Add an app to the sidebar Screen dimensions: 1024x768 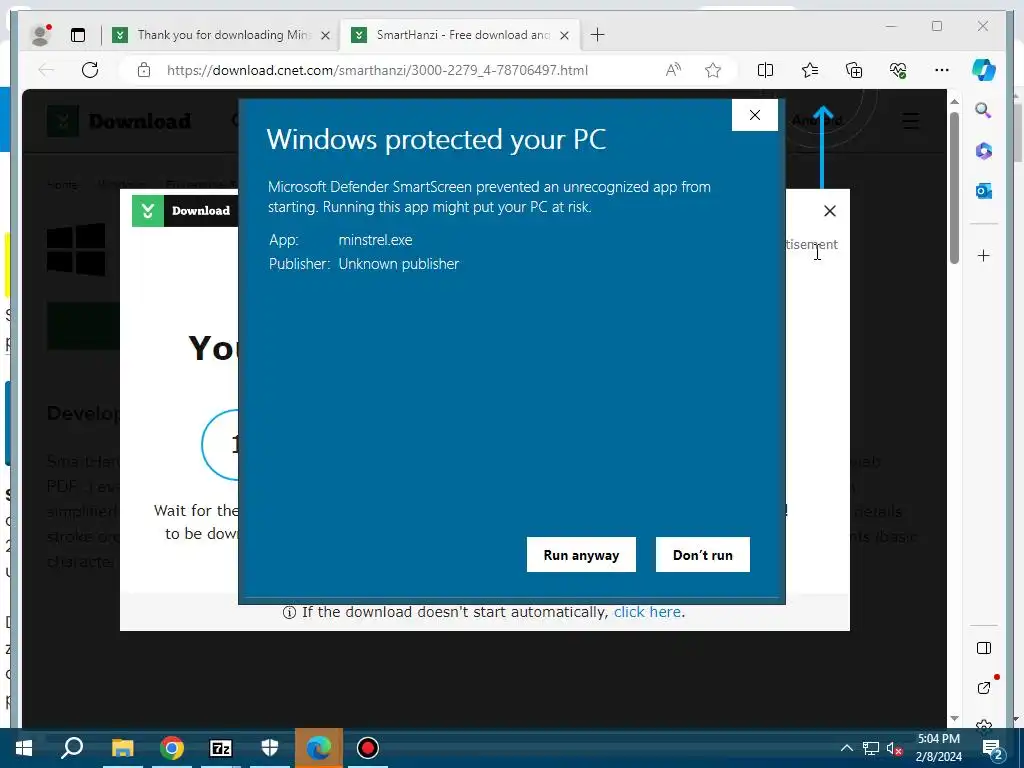(x=984, y=255)
